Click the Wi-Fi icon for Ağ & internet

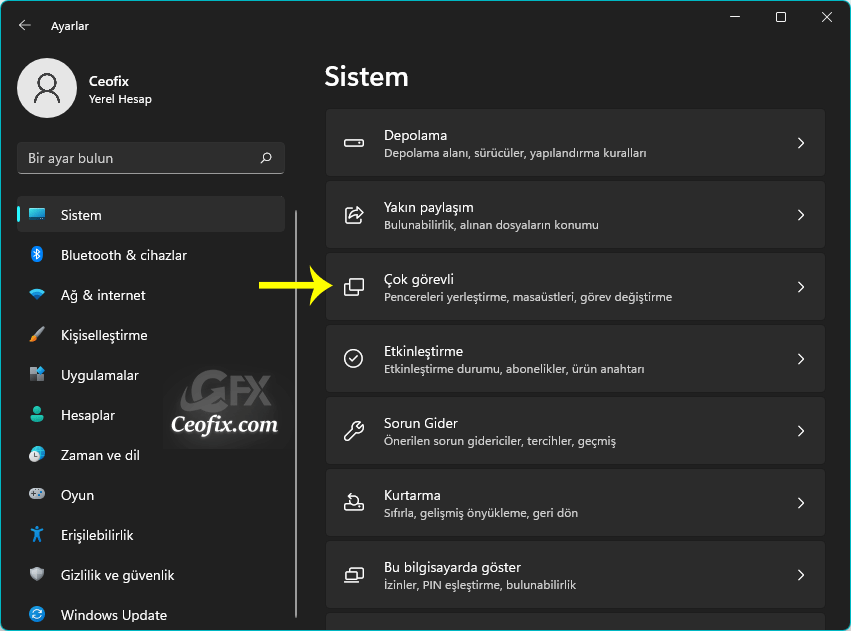pos(37,295)
